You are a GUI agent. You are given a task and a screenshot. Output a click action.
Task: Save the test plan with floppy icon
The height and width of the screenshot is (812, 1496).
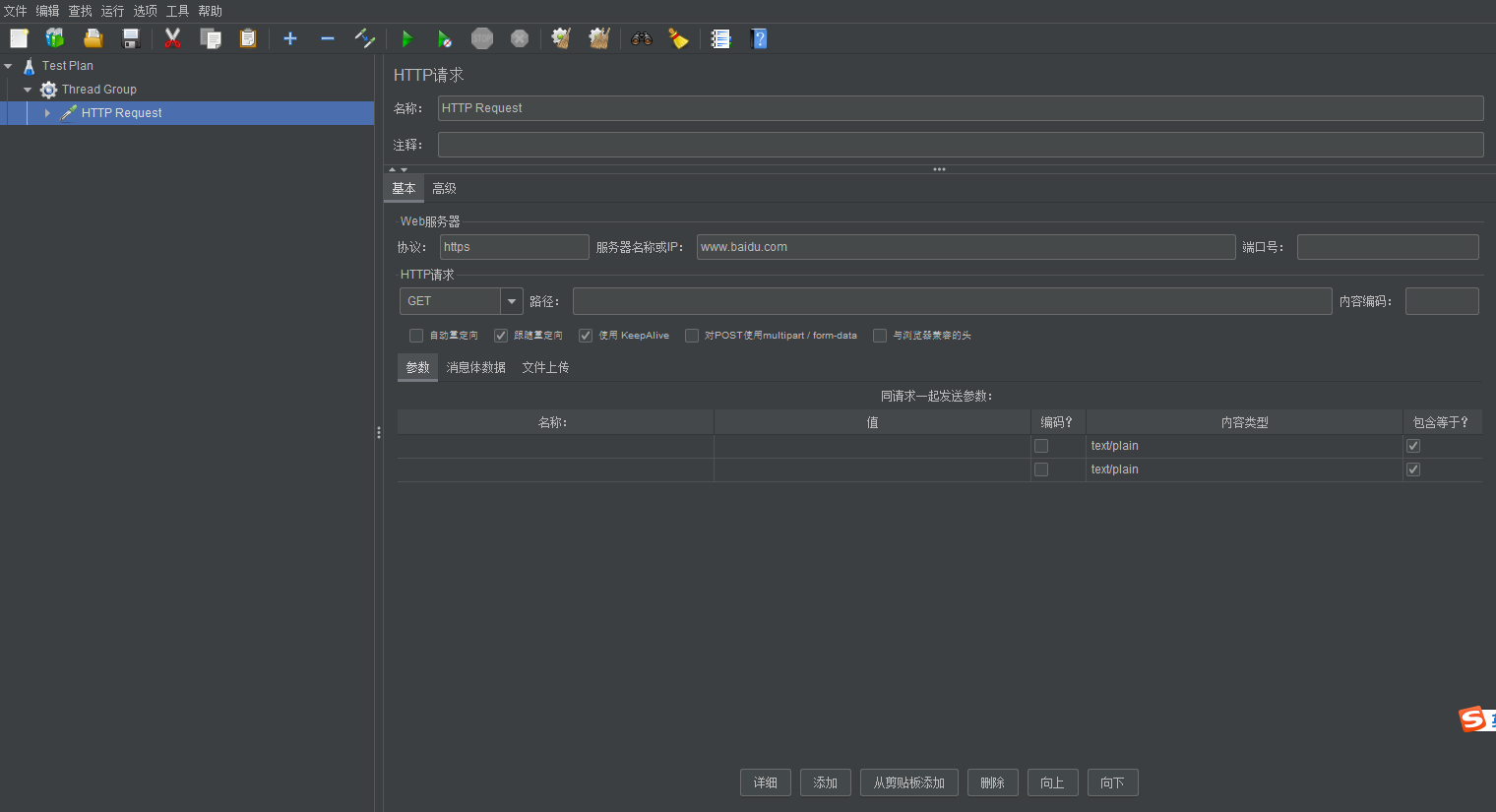click(131, 38)
